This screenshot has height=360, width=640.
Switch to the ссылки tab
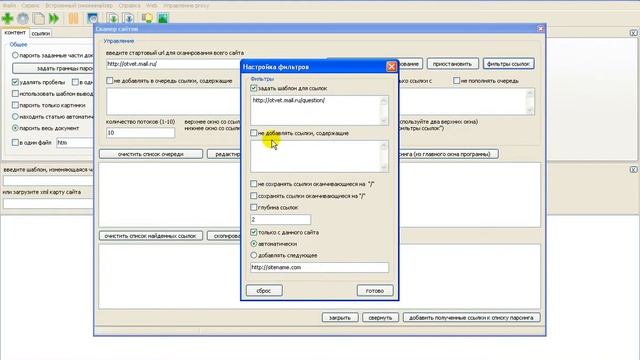click(x=41, y=33)
